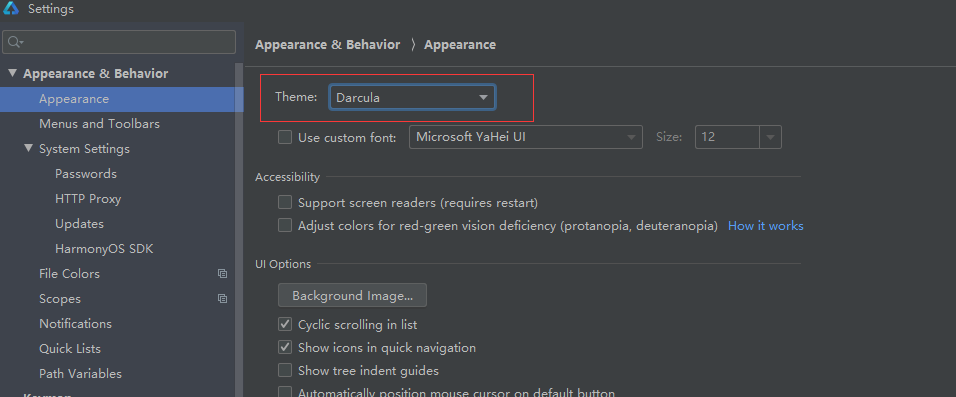Screen dimensions: 956x397
Task: Open HarmonyOS SDK settings page
Action: pos(104,249)
